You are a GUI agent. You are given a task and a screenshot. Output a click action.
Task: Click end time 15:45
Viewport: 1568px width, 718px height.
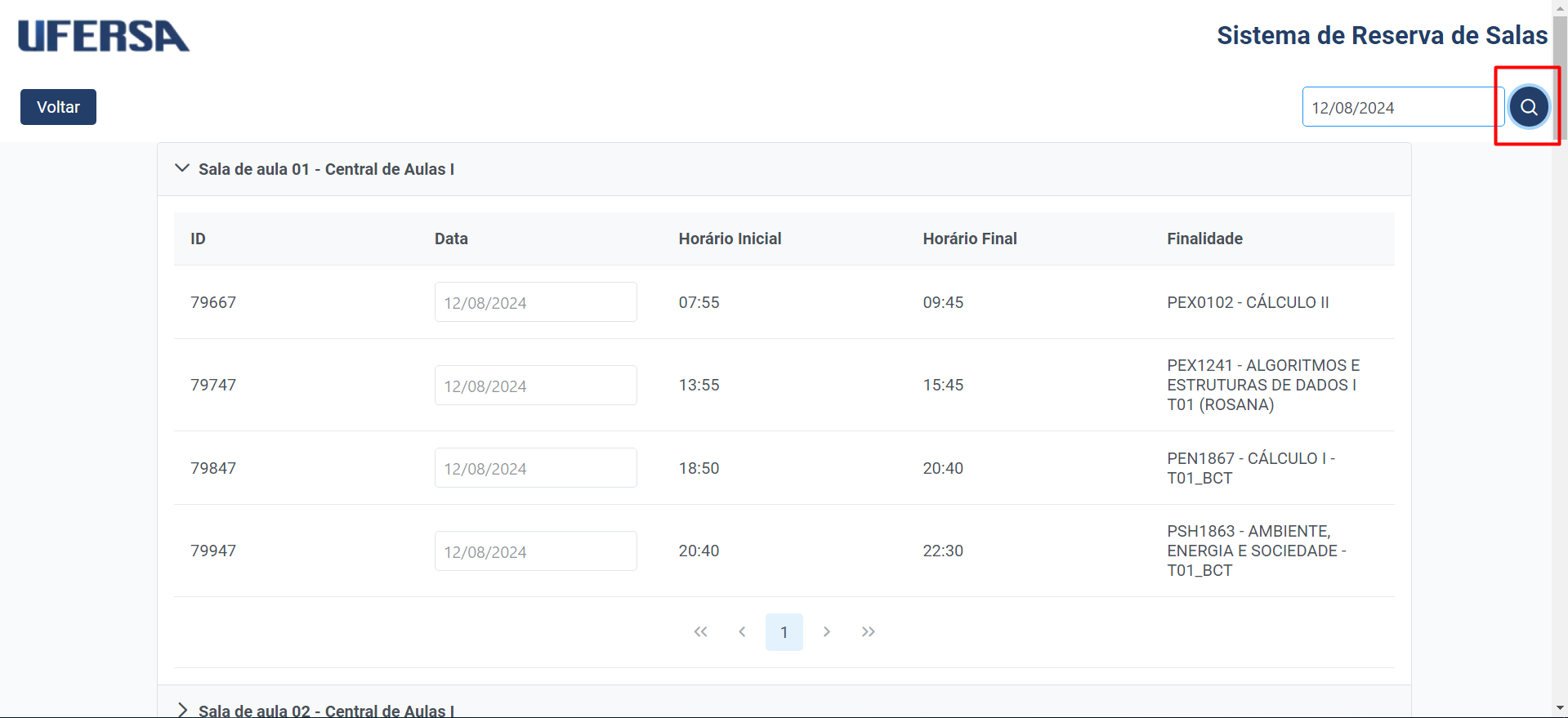(943, 385)
